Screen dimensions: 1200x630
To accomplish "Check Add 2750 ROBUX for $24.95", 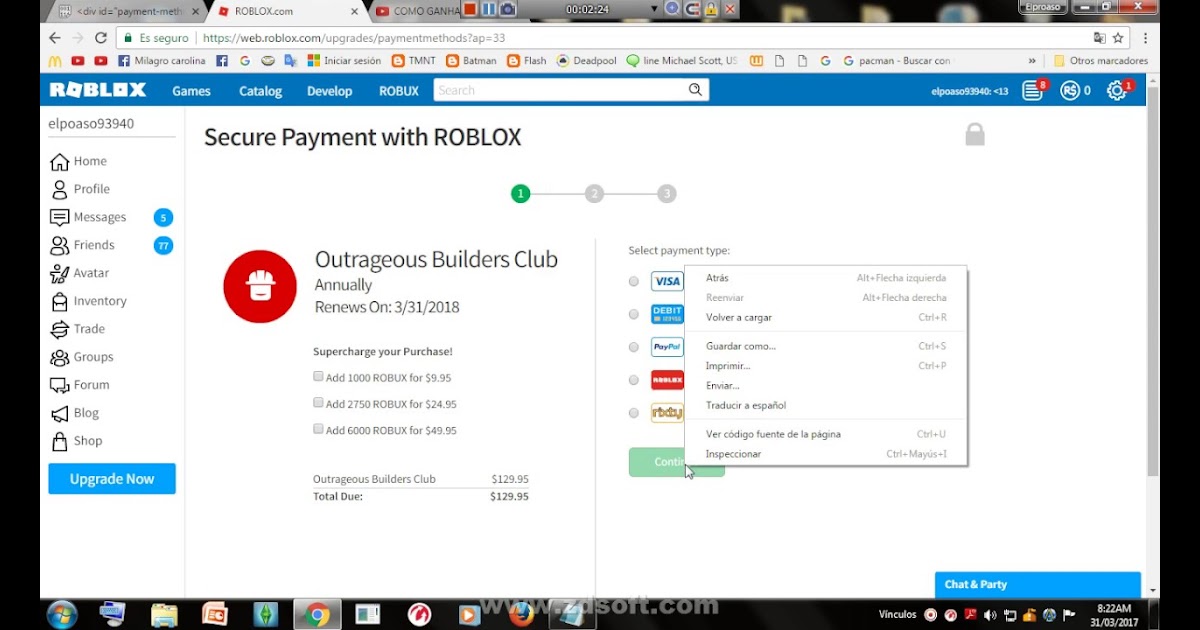I will 318,403.
